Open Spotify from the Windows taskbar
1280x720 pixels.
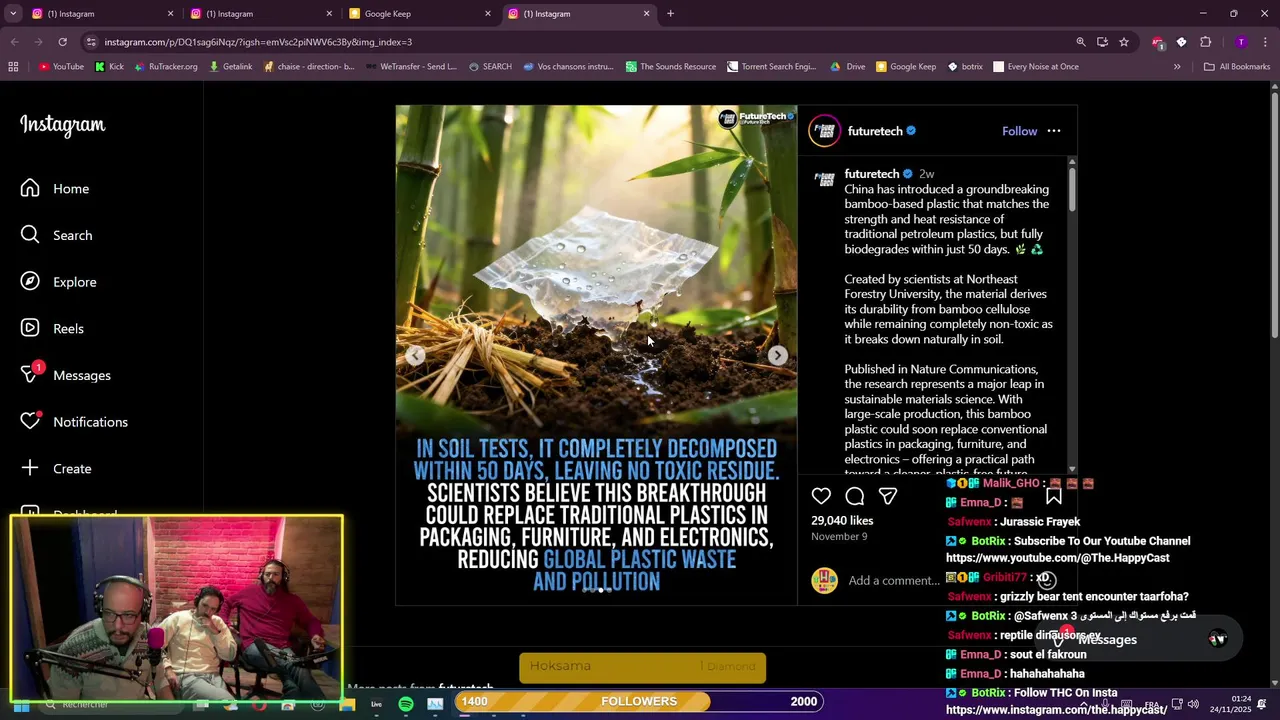point(406,704)
